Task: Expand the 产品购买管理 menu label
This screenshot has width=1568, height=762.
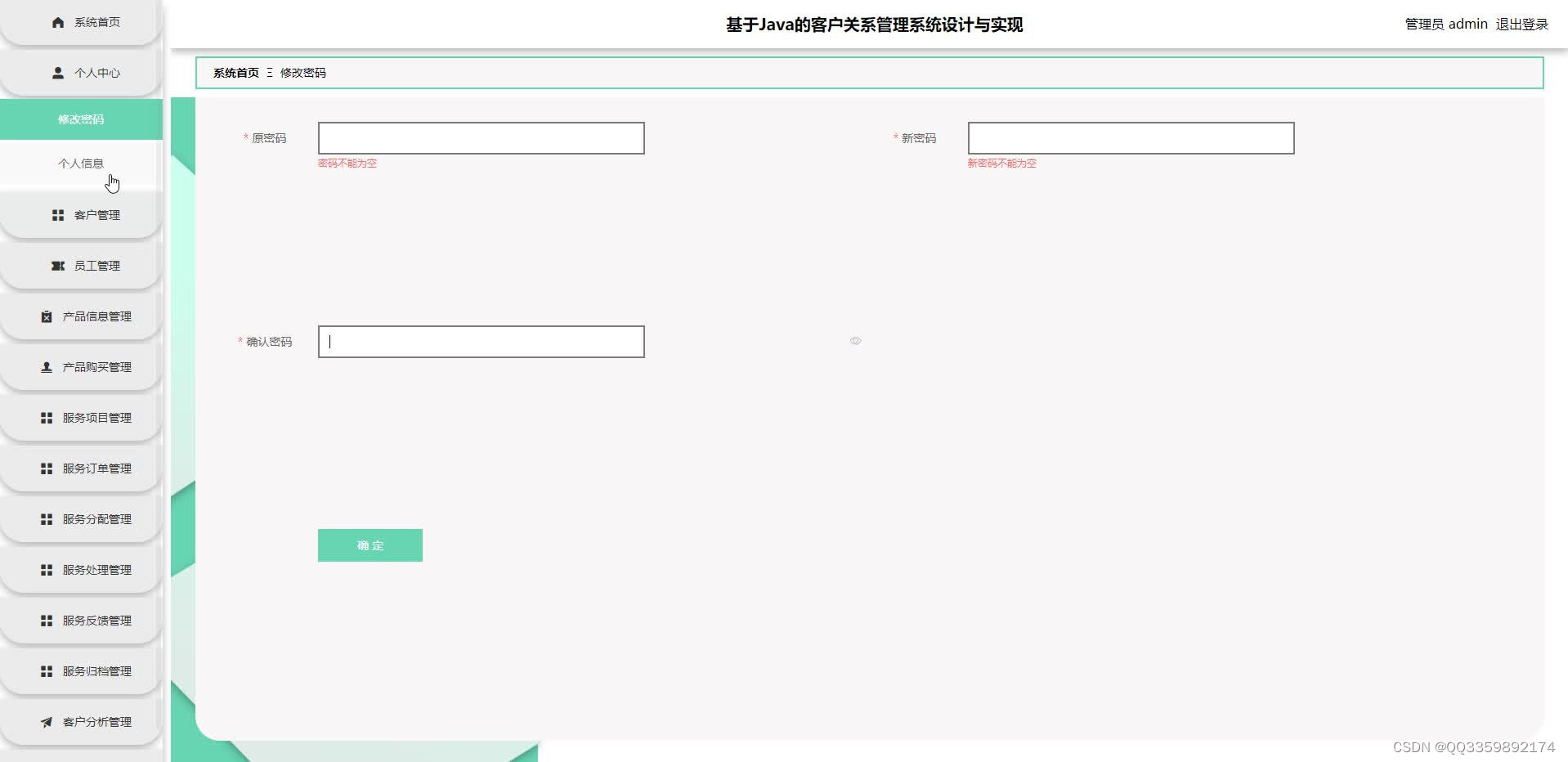Action: coord(97,367)
